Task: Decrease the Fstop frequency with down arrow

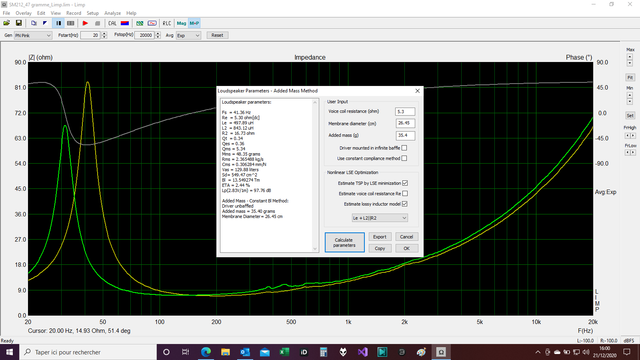Action: coord(158,37)
